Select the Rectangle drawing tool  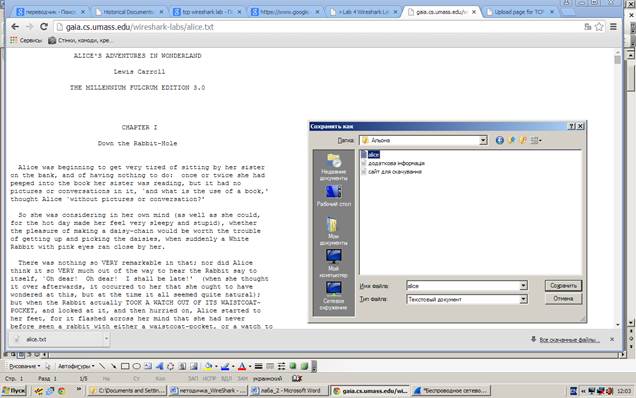click(x=125, y=366)
